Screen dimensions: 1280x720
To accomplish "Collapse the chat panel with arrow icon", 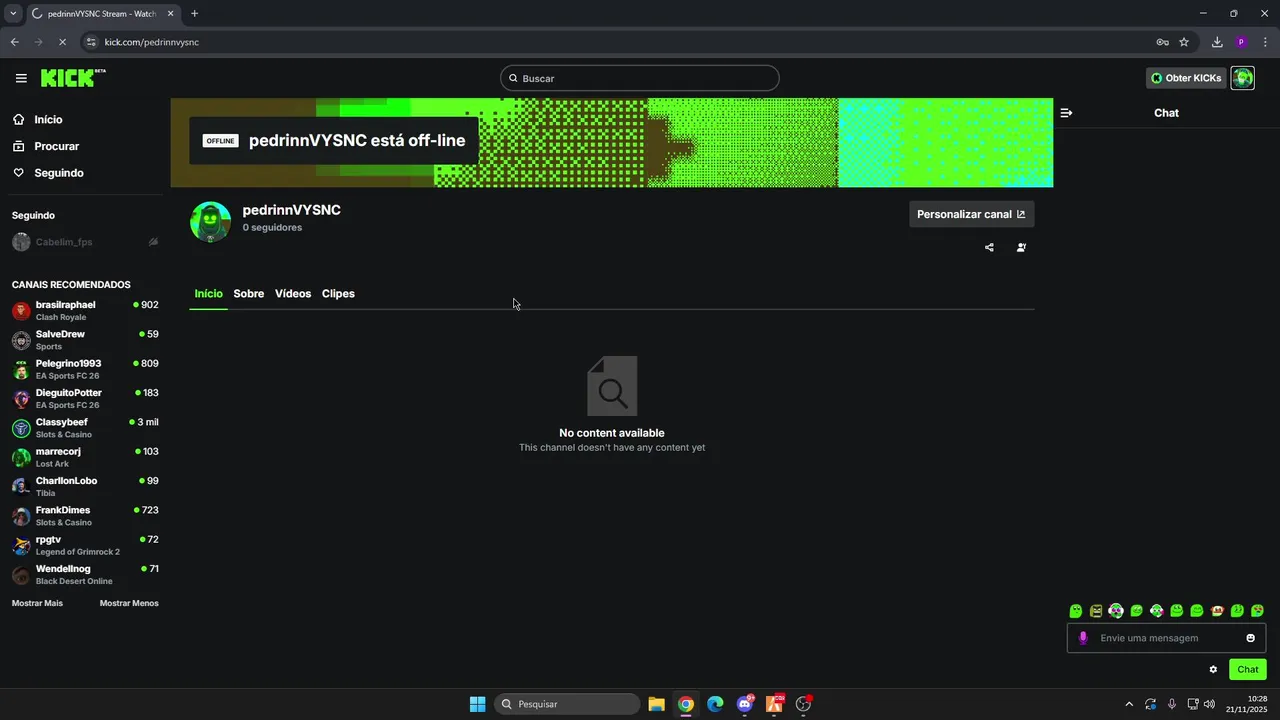I will point(1066,113).
